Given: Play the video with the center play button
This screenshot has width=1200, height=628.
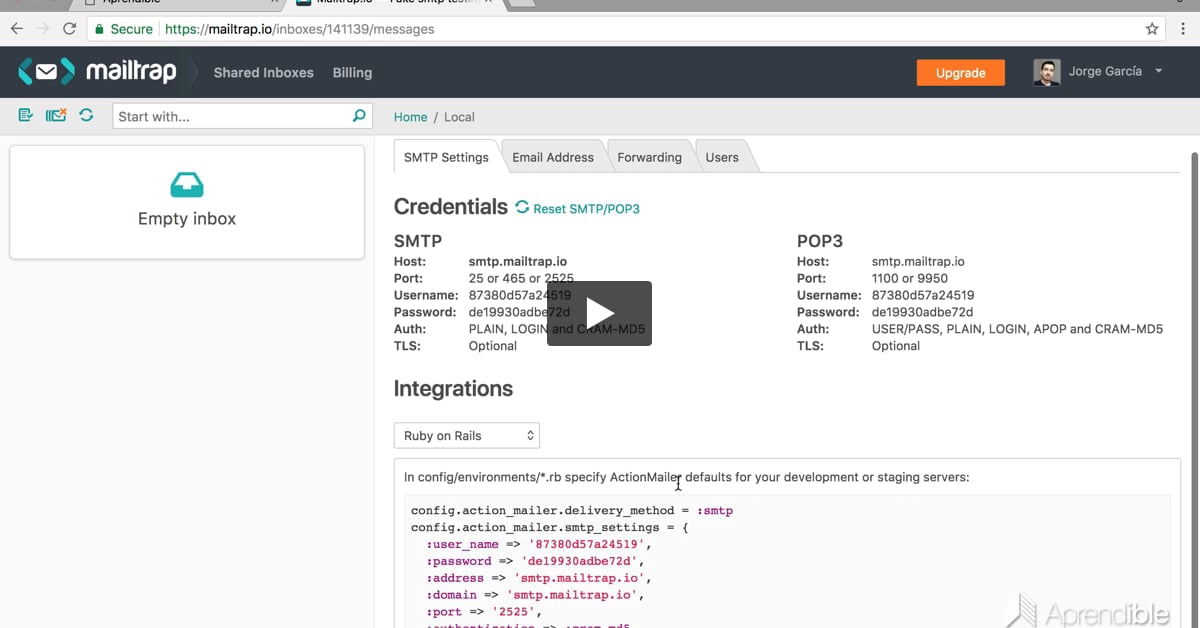Looking at the screenshot, I should pyautogui.click(x=599, y=314).
